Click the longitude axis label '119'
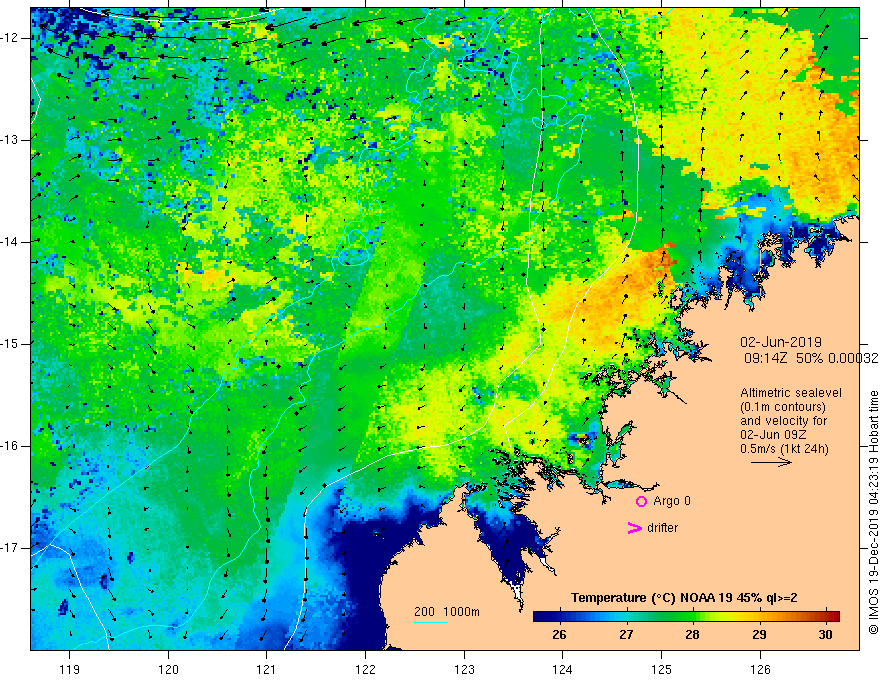880x680 pixels. 70,669
